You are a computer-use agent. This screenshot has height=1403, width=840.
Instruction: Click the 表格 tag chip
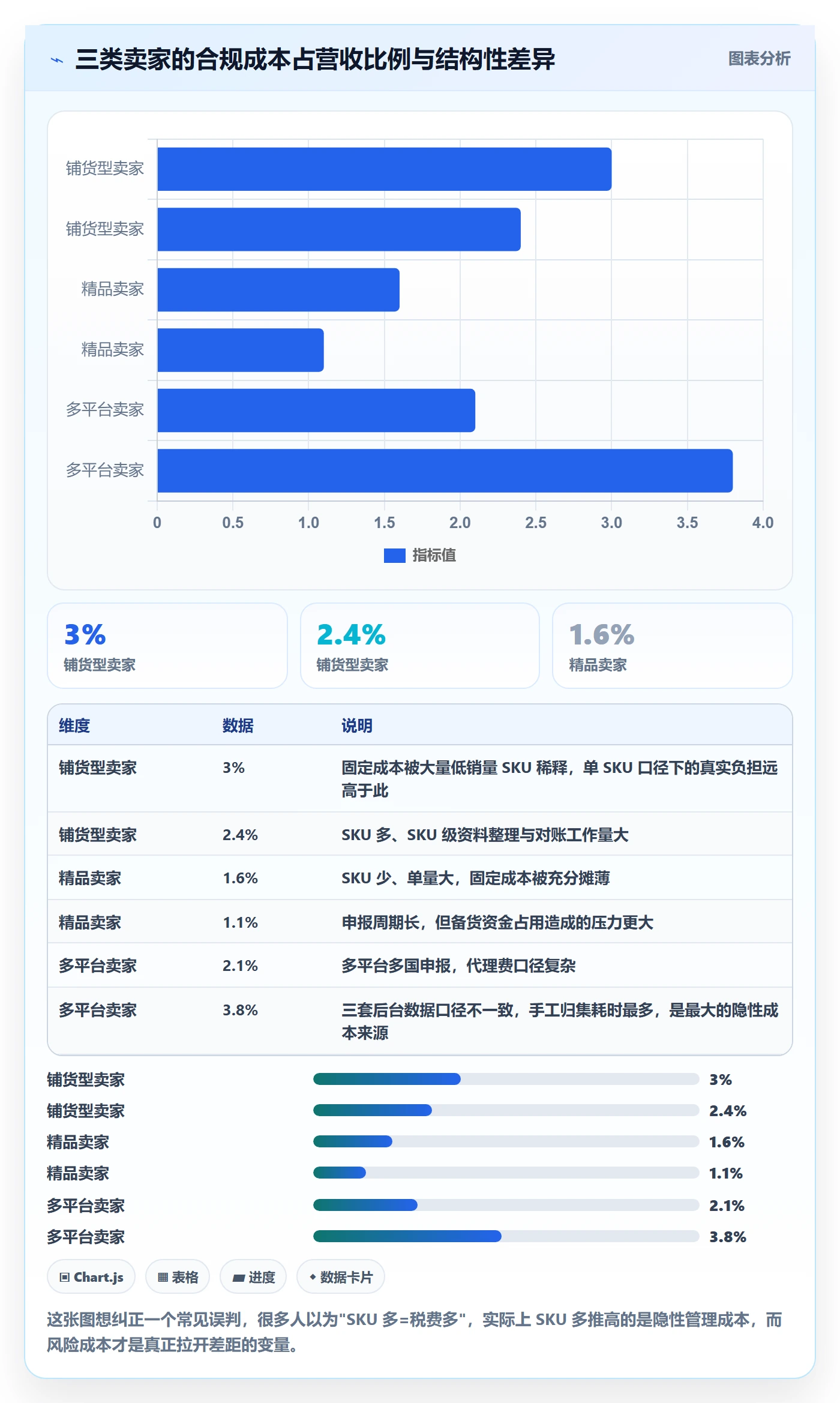(178, 1277)
